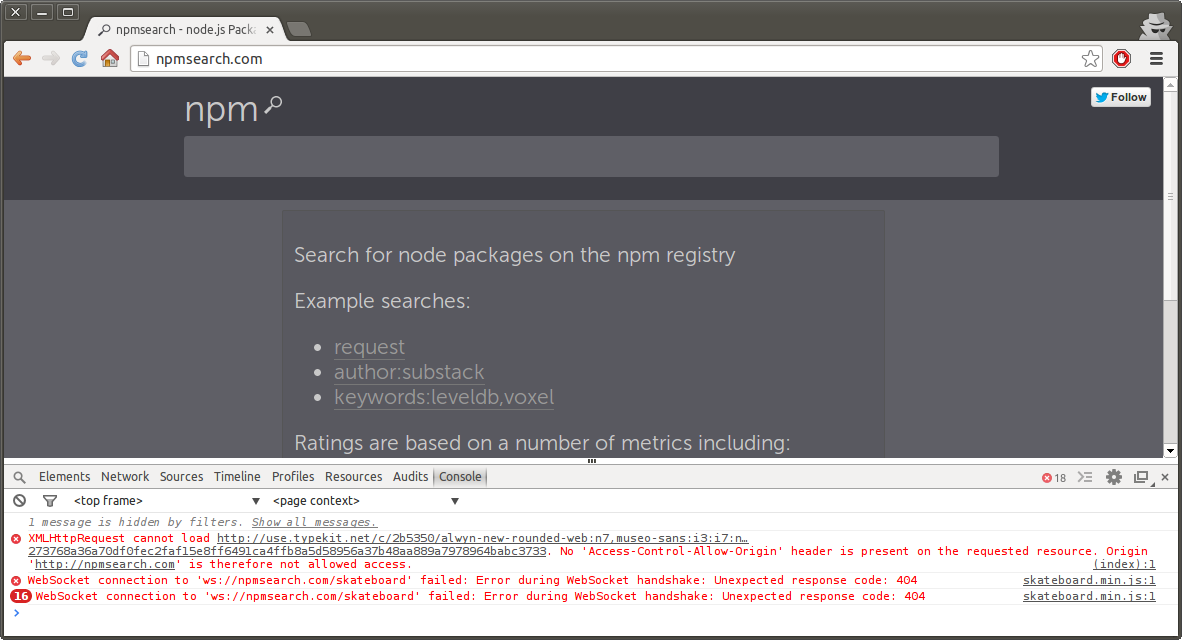
Task: Switch to the Audits panel
Action: tap(410, 476)
